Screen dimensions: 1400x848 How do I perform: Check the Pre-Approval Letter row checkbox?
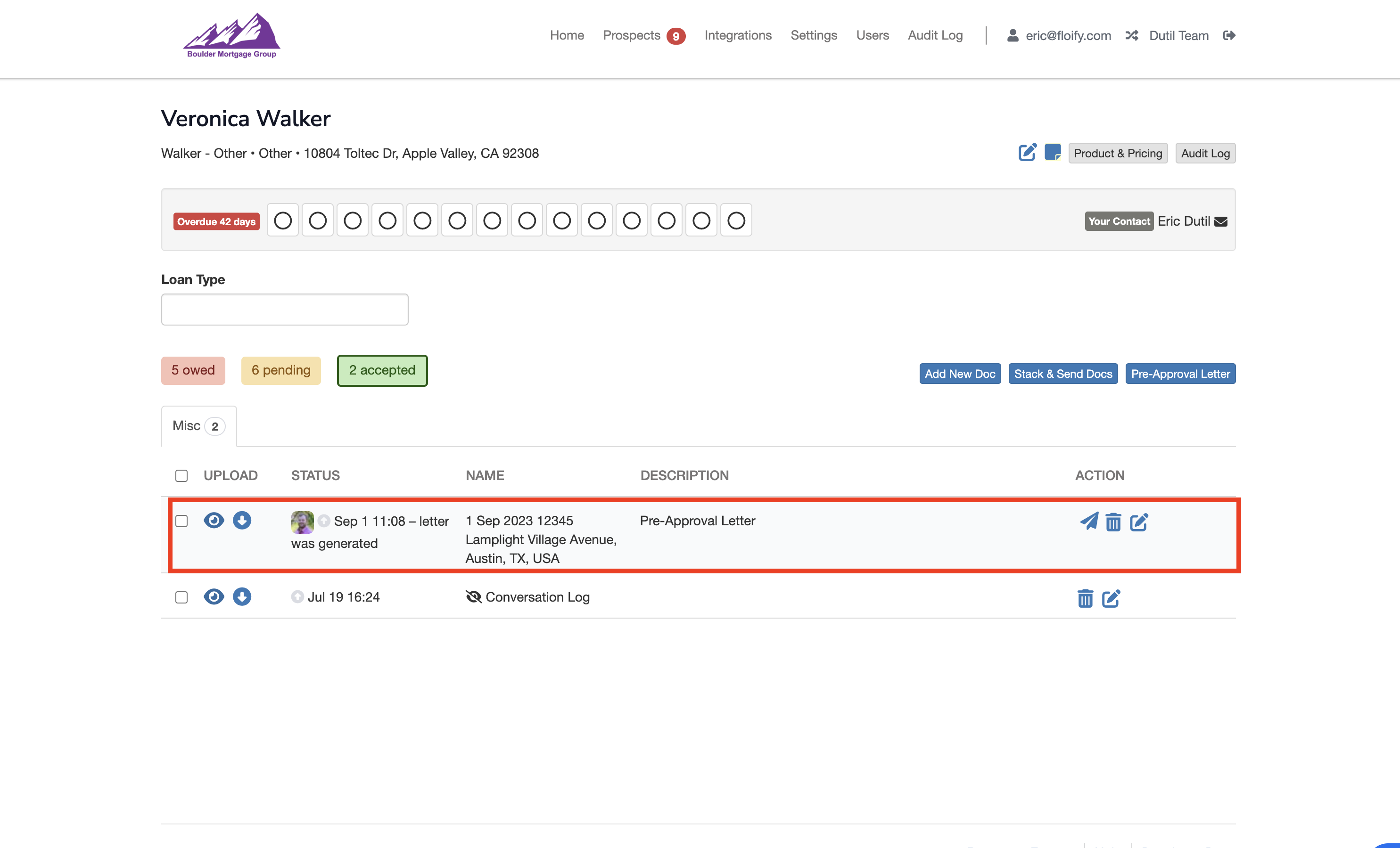181,521
